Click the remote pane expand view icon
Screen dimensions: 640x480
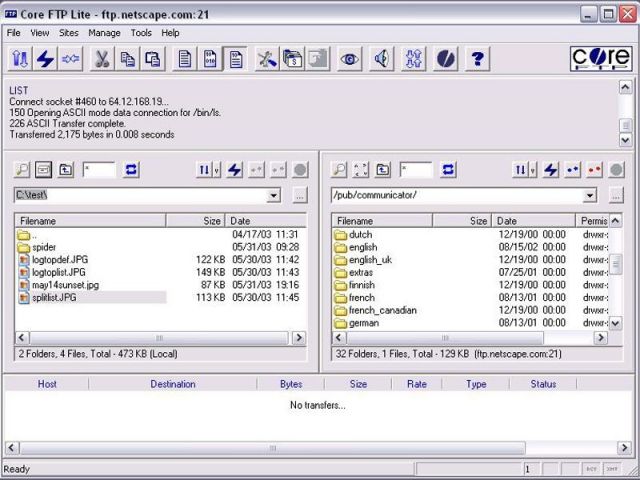[360, 169]
